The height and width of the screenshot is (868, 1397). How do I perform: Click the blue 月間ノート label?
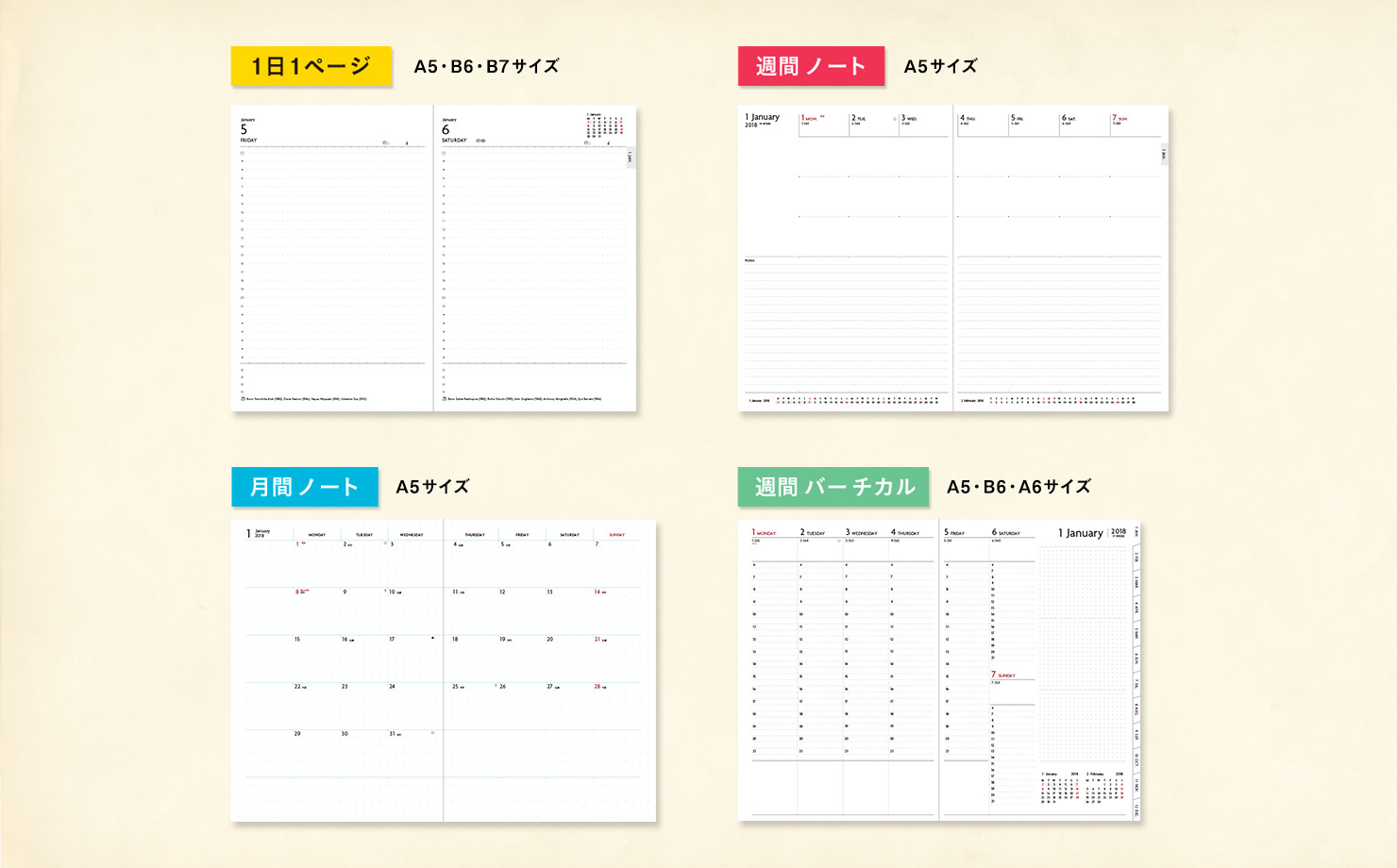pyautogui.click(x=304, y=487)
